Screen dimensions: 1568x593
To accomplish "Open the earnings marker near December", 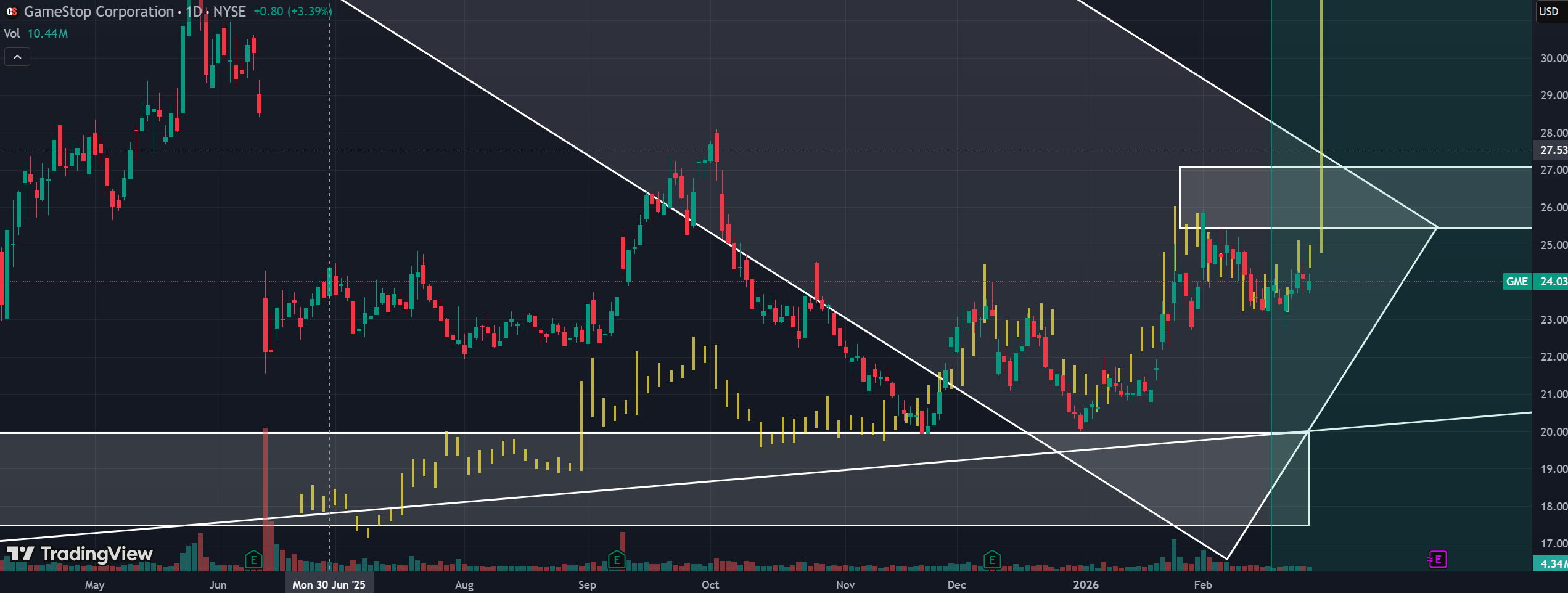I will click(x=992, y=560).
